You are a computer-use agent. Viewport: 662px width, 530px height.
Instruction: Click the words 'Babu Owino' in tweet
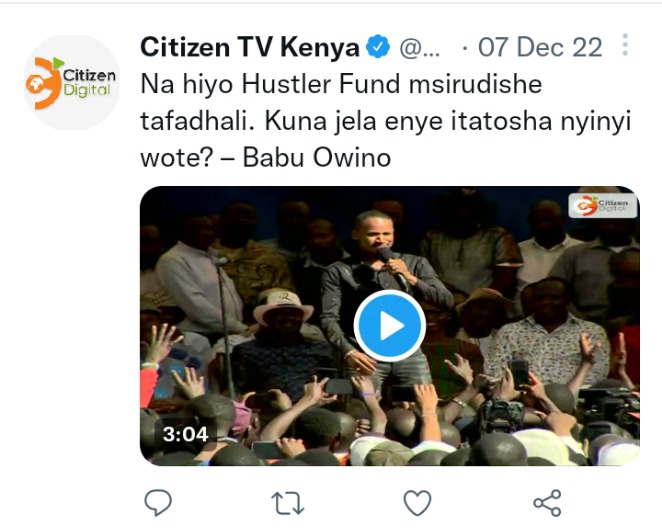click(x=317, y=158)
